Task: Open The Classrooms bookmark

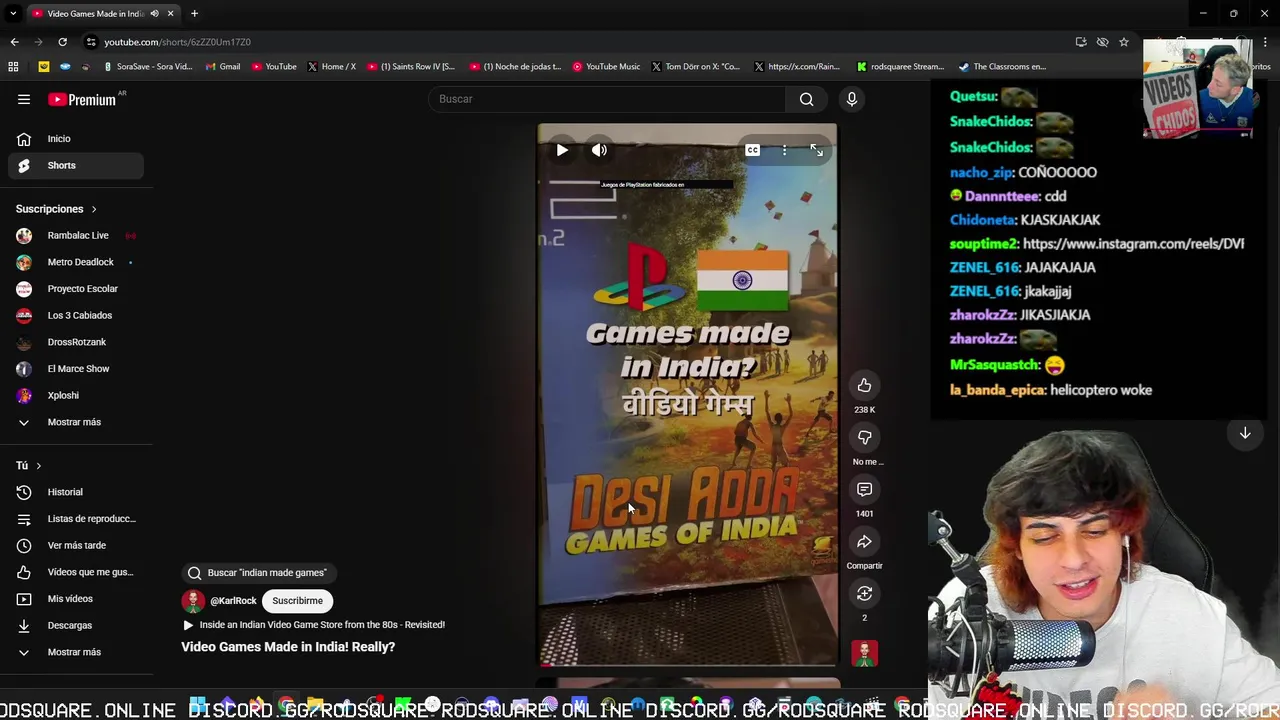Action: (x=1002, y=67)
